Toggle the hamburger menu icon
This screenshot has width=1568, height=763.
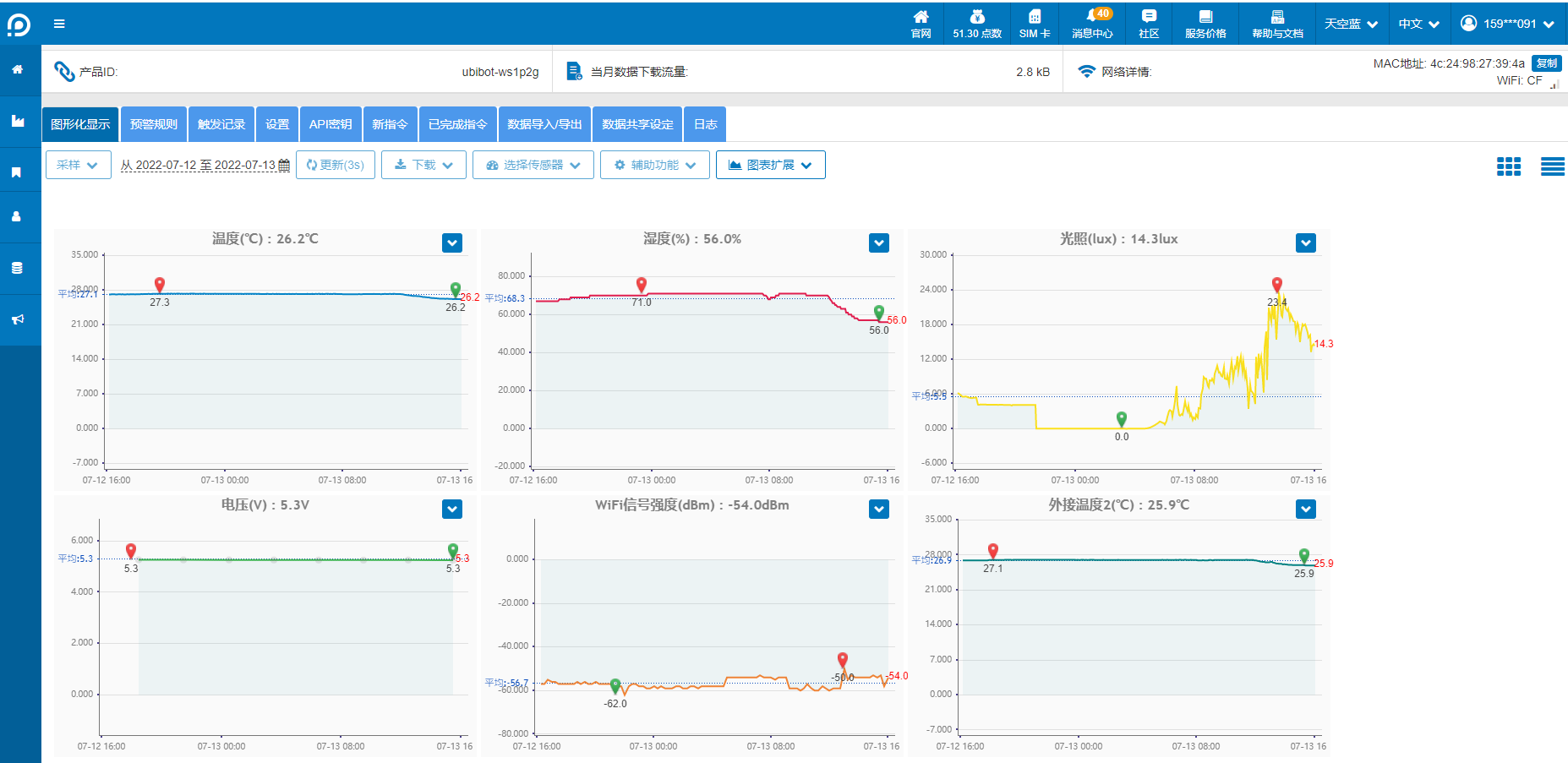click(x=59, y=24)
